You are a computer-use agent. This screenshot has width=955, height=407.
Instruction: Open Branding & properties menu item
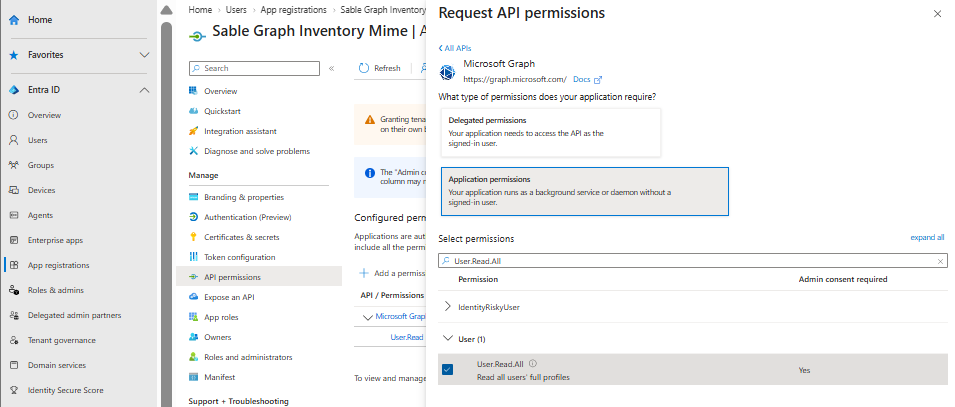[244, 197]
